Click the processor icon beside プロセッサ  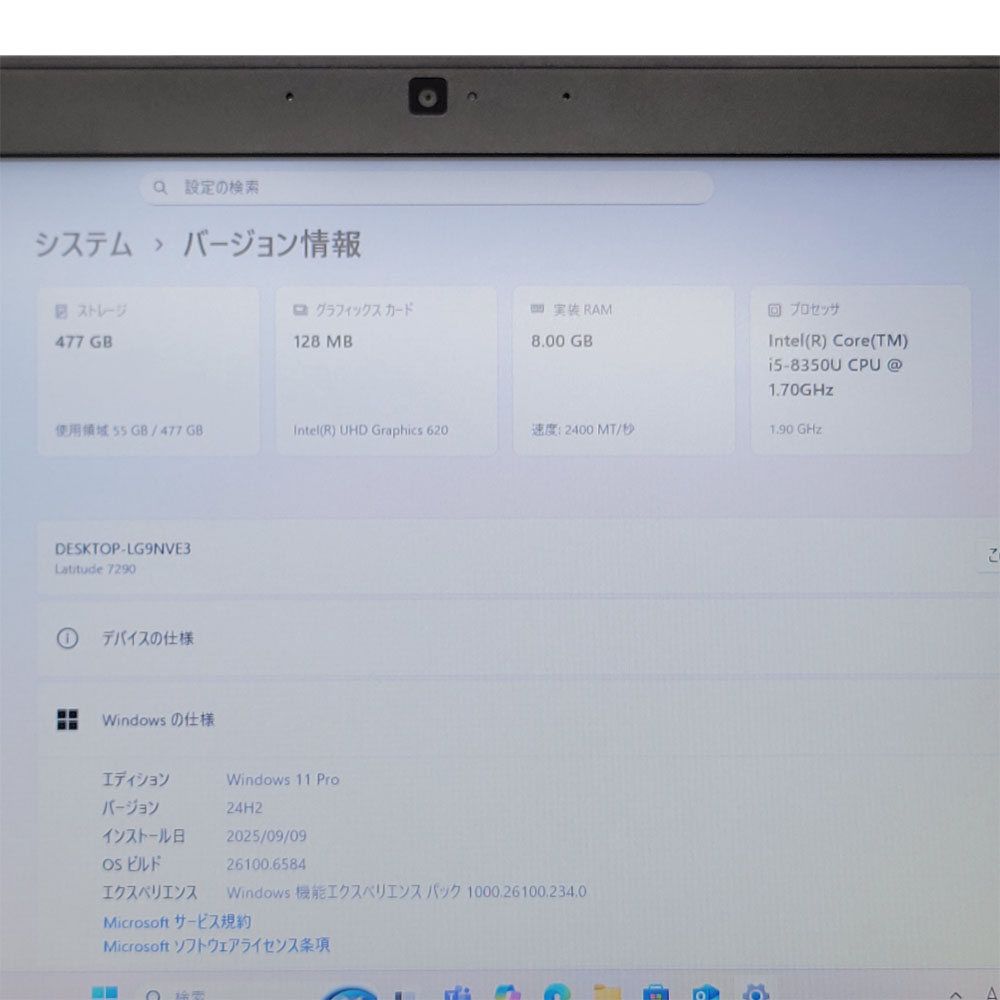(774, 310)
